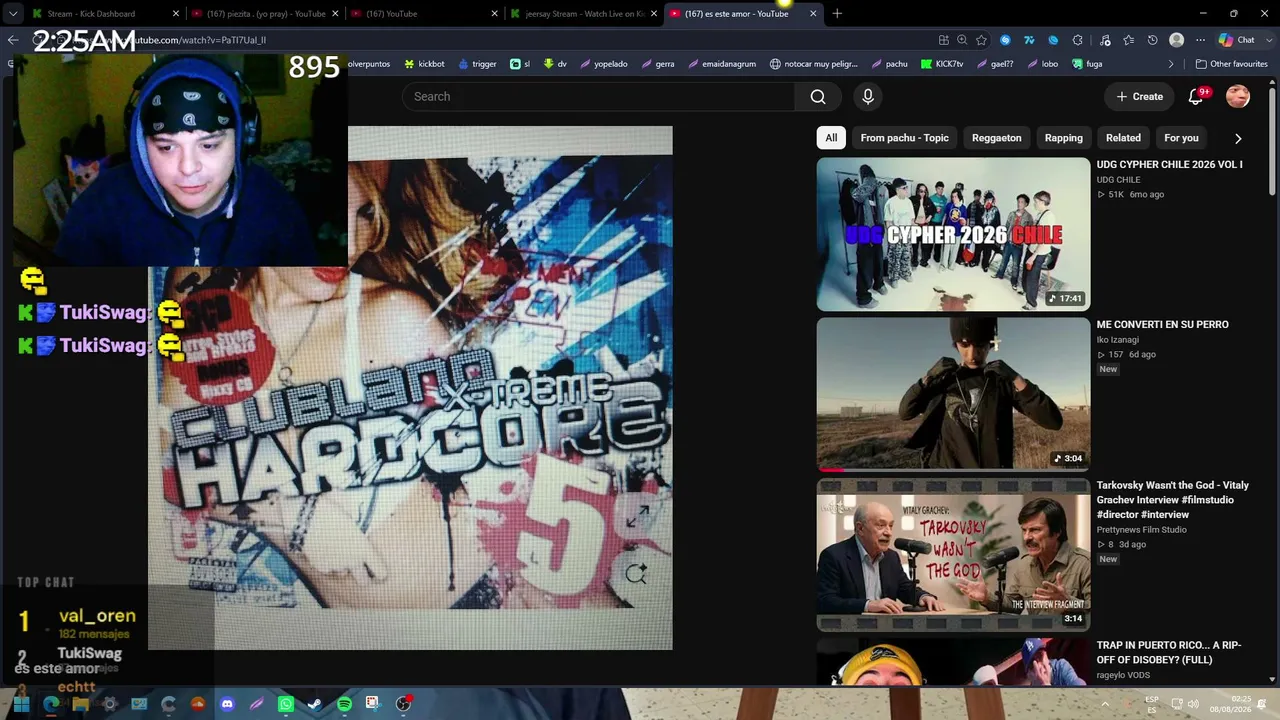Viewport: 1280px width, 720px height.
Task: Go to UDG CHILE channel
Action: pyautogui.click(x=1118, y=180)
